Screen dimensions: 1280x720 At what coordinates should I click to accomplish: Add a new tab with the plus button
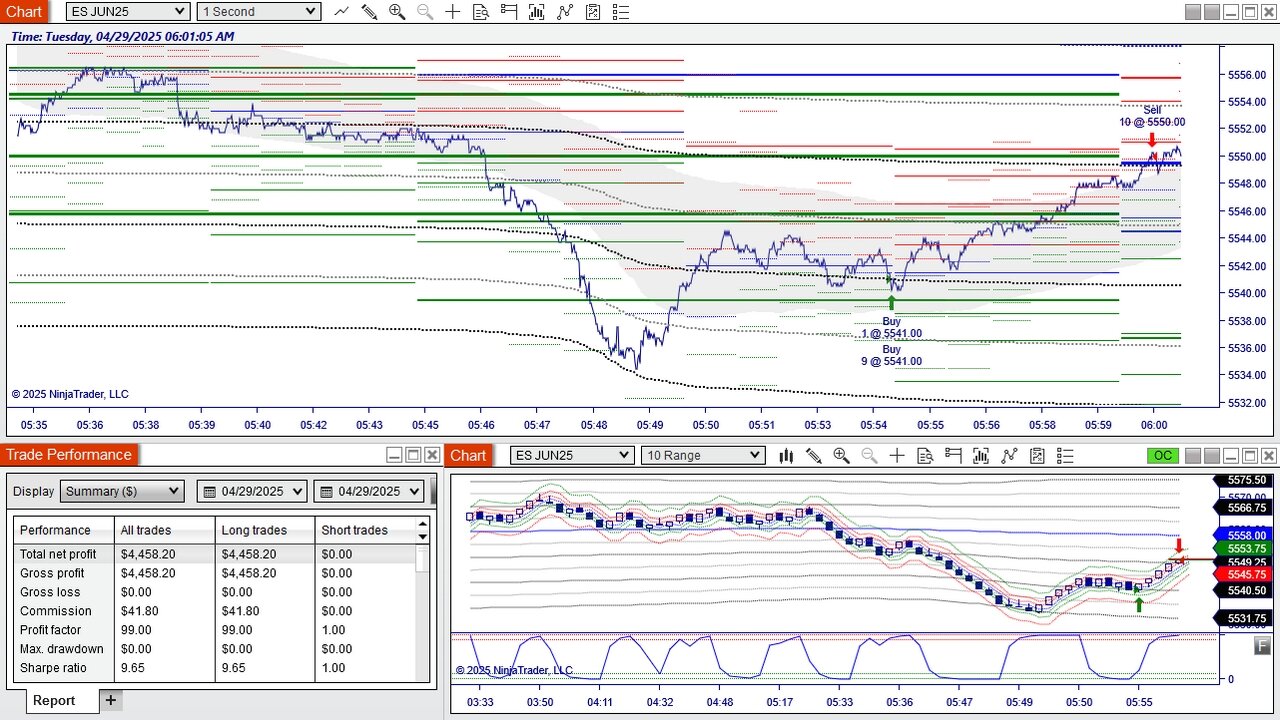point(111,700)
